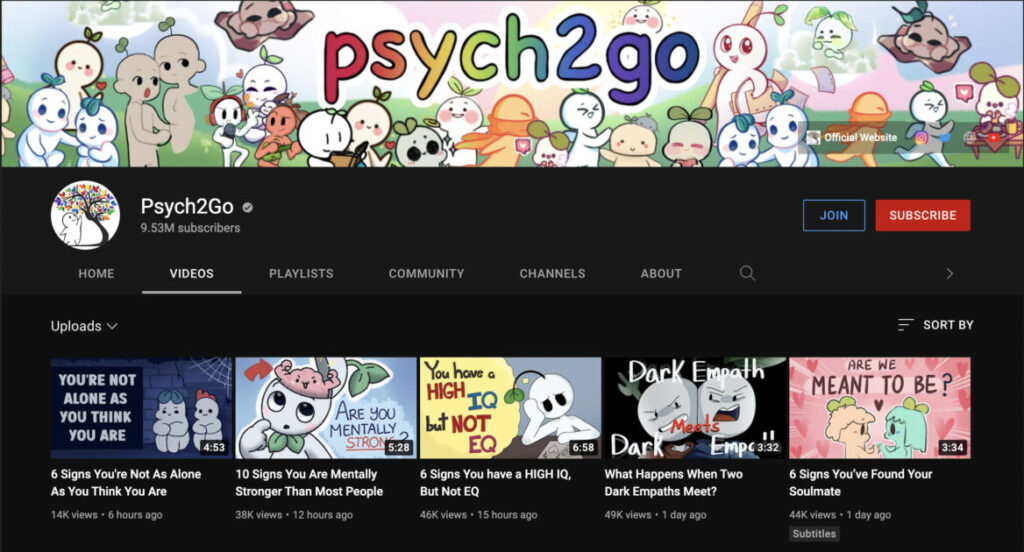Open the 'Are You Mentally Strong' thumbnail
1024x552 pixels.
(325, 408)
